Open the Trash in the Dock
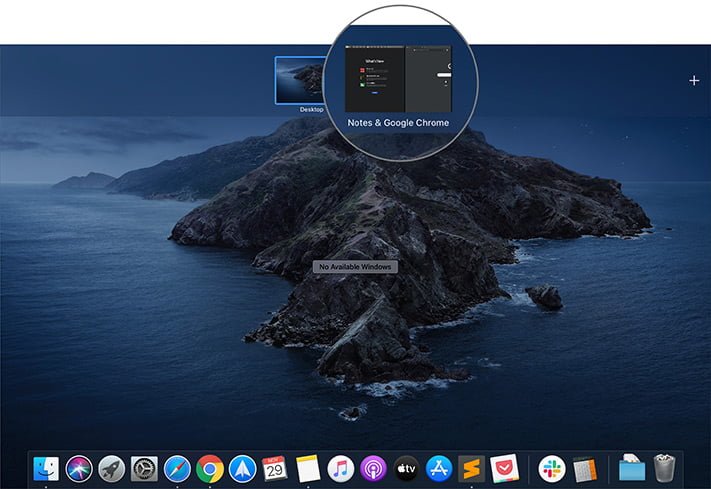Image resolution: width=711 pixels, height=489 pixels. 665,468
